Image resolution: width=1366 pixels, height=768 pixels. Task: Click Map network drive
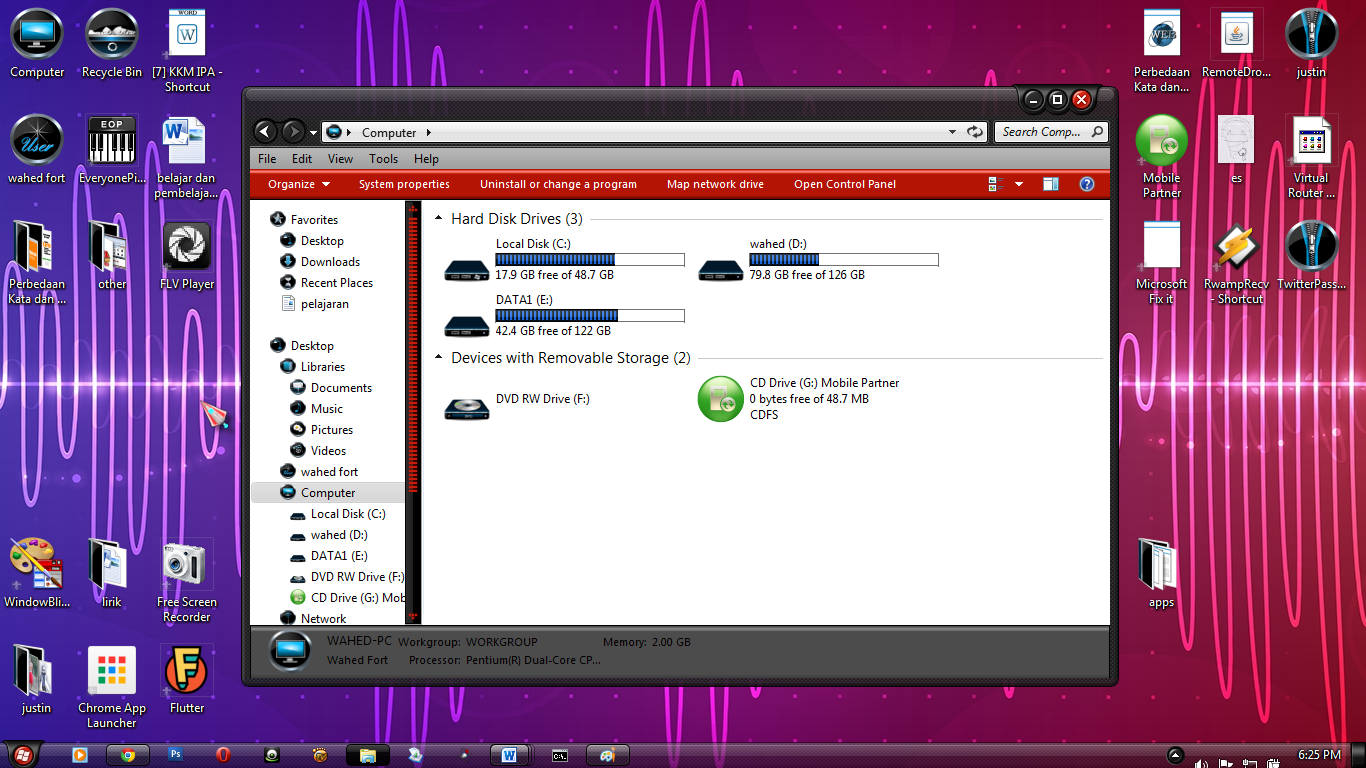[x=715, y=184]
